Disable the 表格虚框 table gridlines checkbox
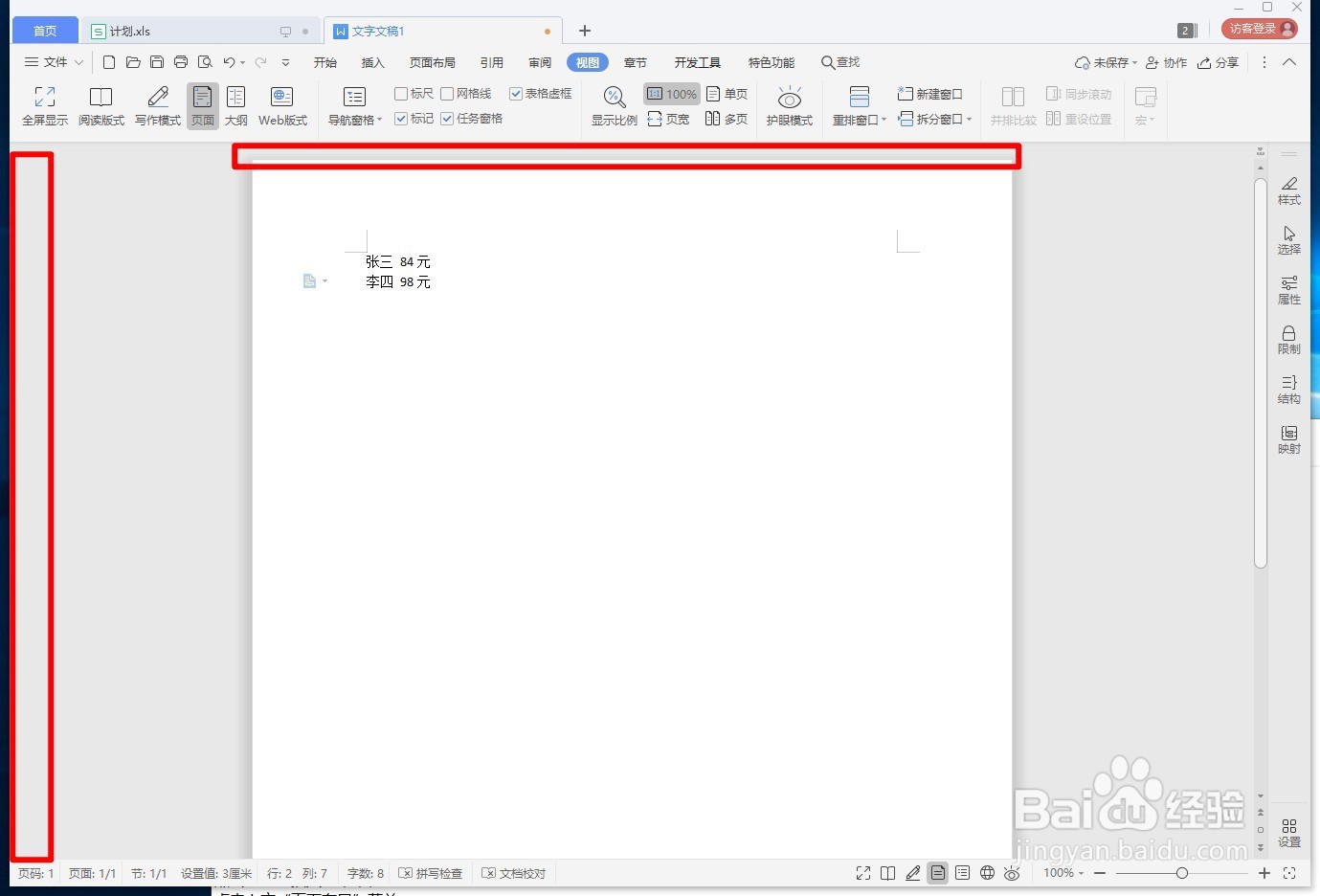The width and height of the screenshot is (1320, 896). pos(516,93)
